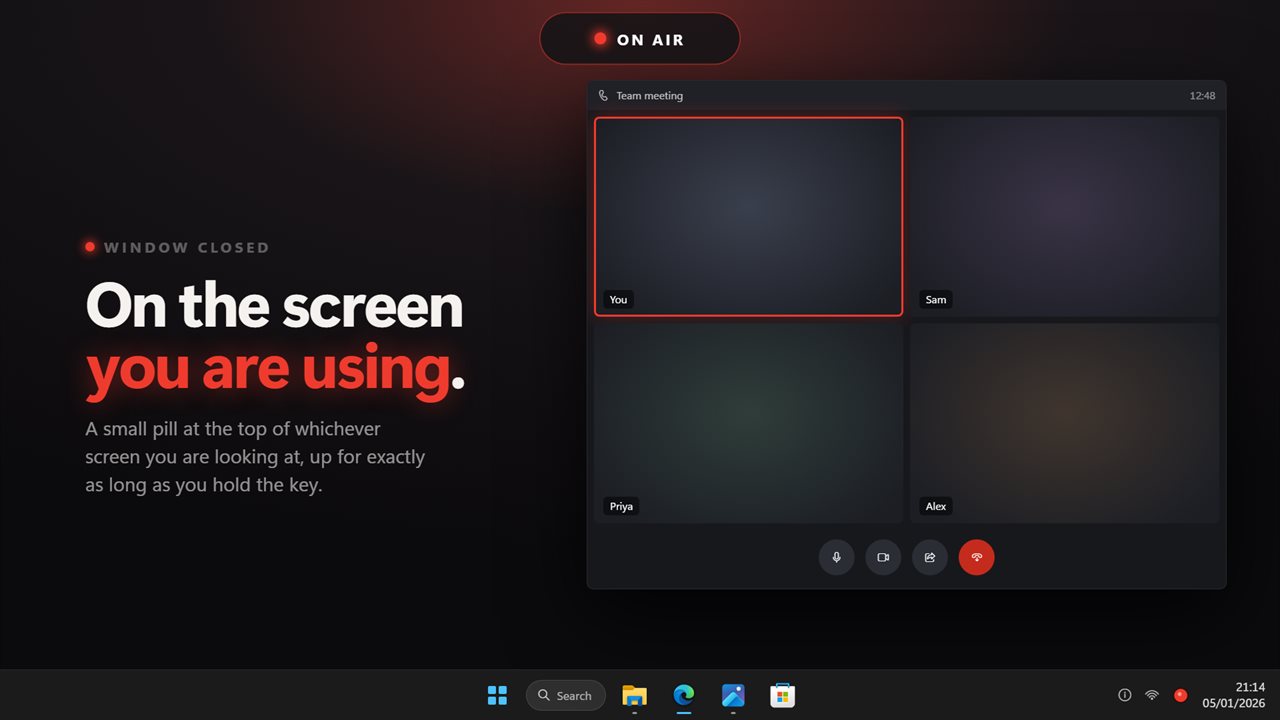Open Wi-Fi network settings in the tray
1280x720 pixels.
[x=1152, y=695]
